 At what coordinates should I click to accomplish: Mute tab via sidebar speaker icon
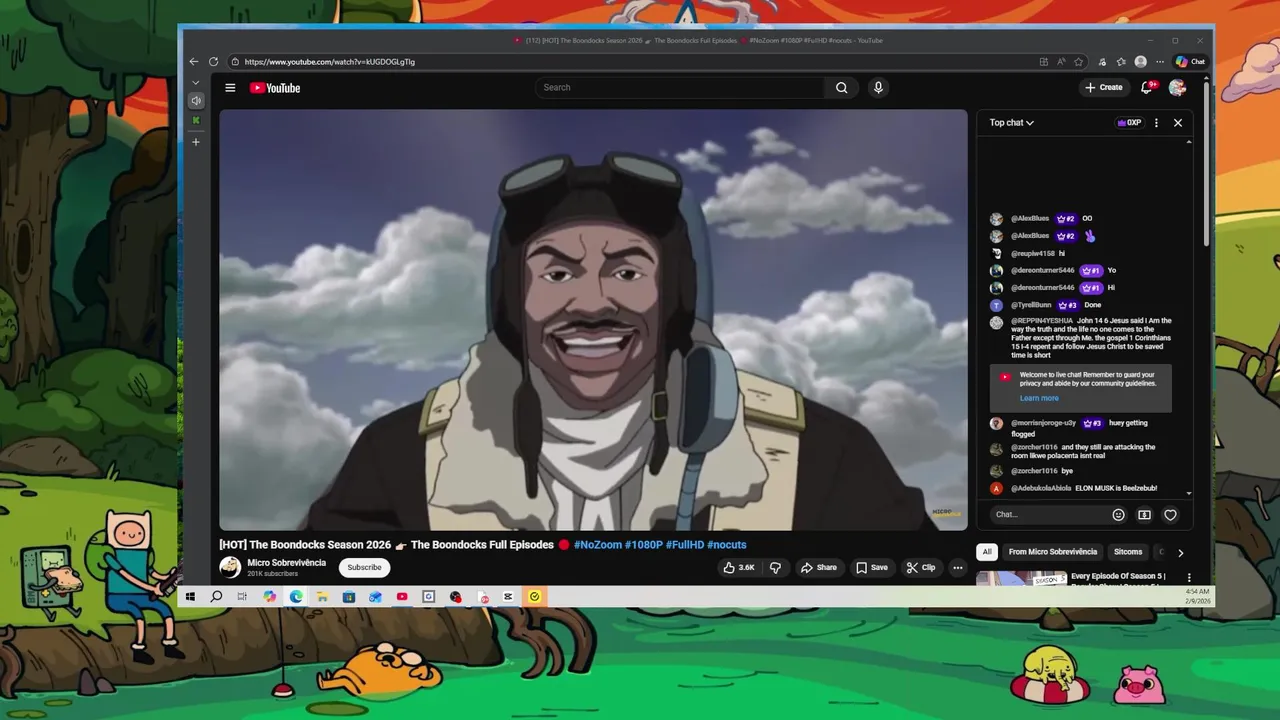[x=196, y=100]
